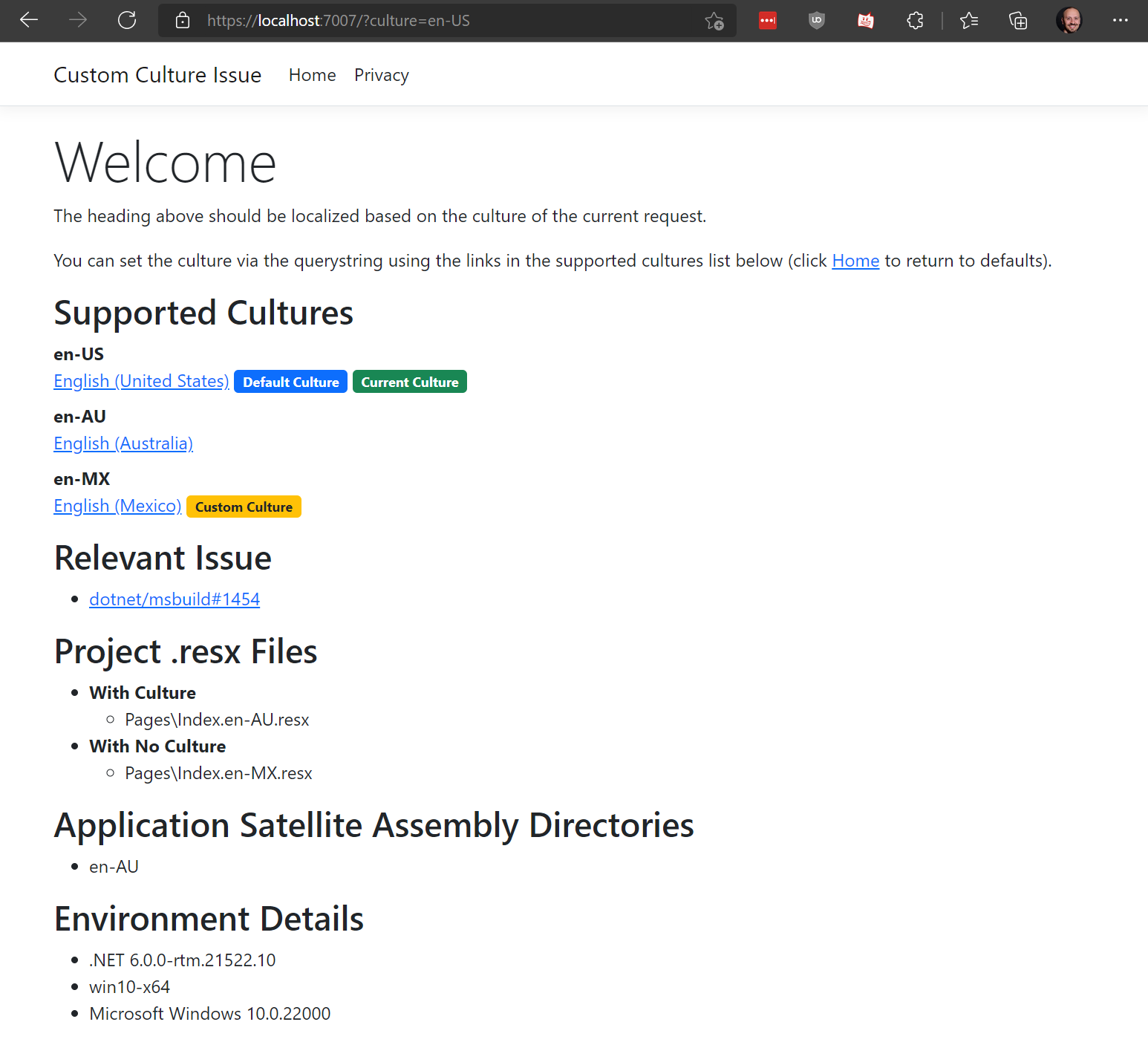
Task: Click .NET 6.0.0-rtm.21522.10 entry
Action: click(182, 960)
